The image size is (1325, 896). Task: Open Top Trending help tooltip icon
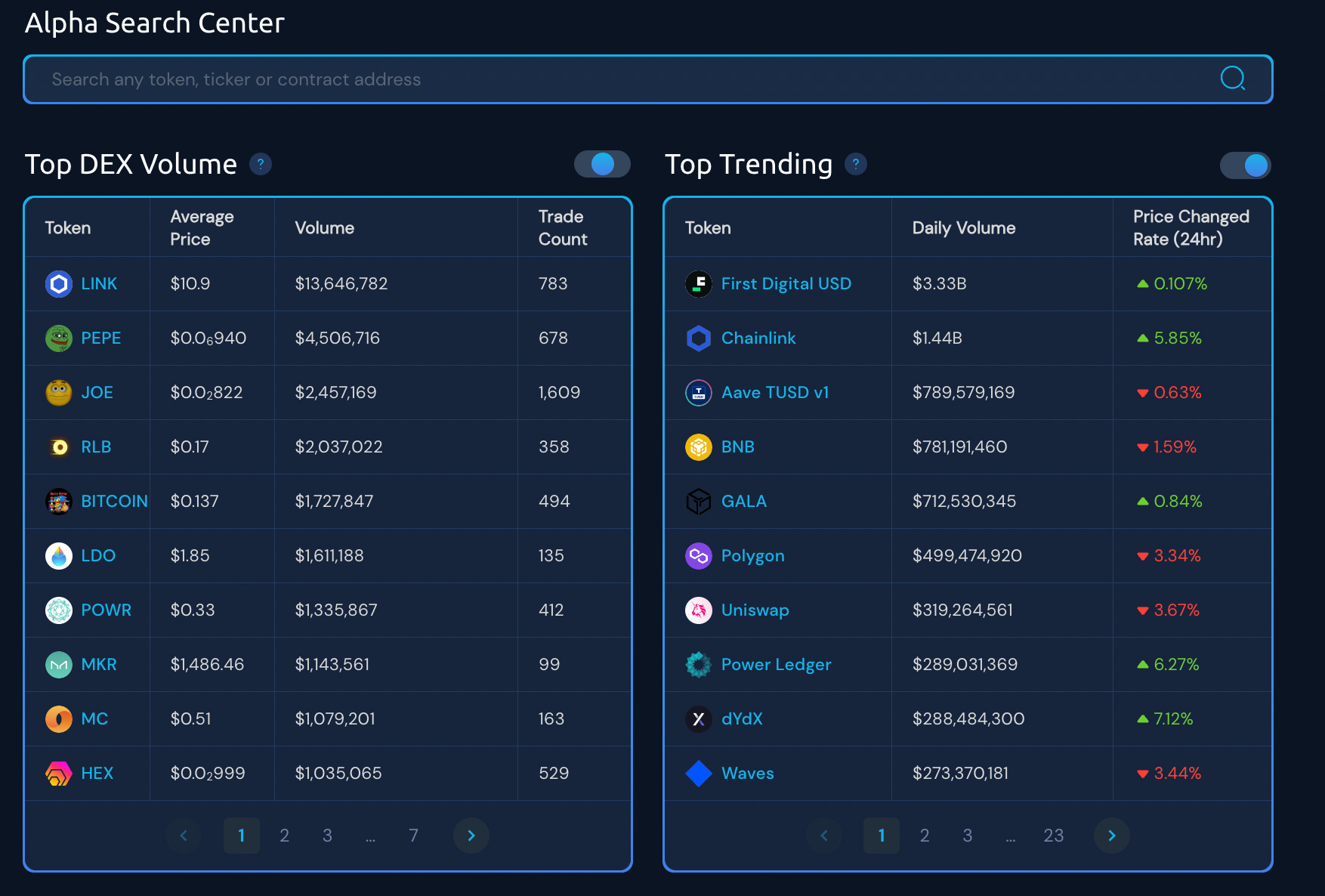856,164
